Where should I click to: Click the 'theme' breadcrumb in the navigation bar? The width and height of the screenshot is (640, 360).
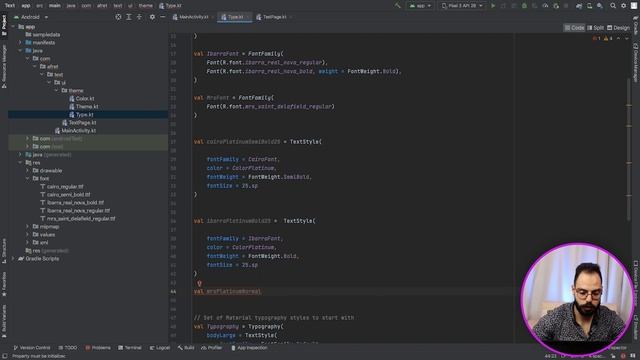click(145, 6)
